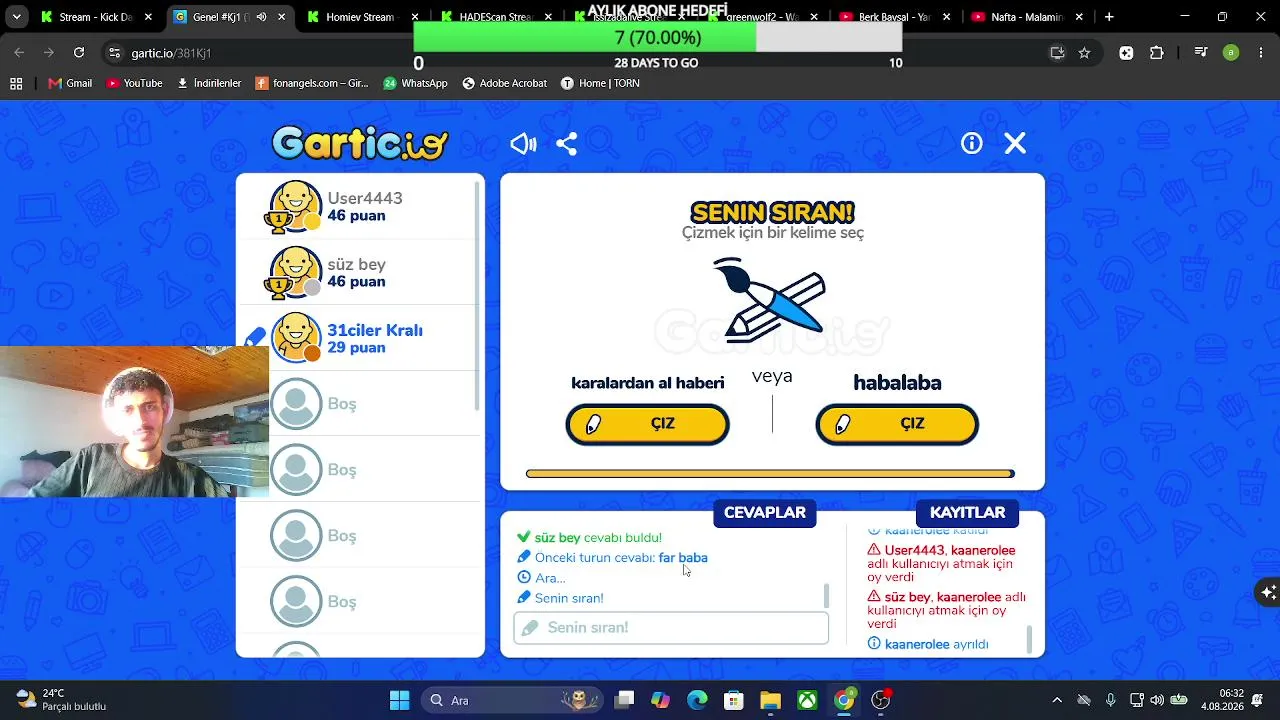Reload the gartic.io page
Image resolution: width=1280 pixels, height=720 pixels.
(x=79, y=53)
